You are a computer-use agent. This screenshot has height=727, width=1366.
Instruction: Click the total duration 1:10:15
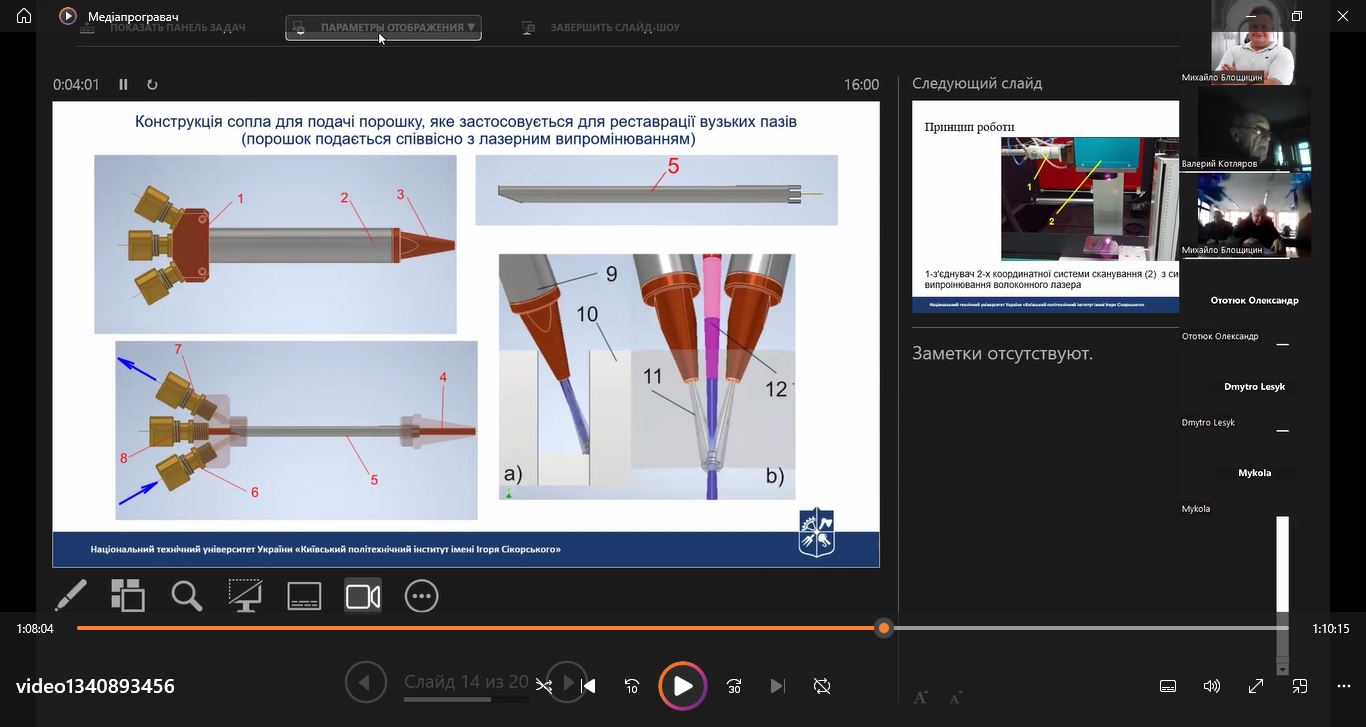point(1331,629)
